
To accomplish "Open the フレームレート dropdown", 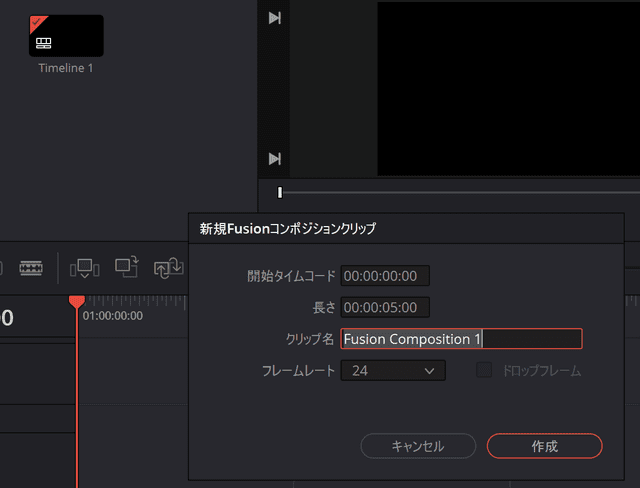I will 393,370.
